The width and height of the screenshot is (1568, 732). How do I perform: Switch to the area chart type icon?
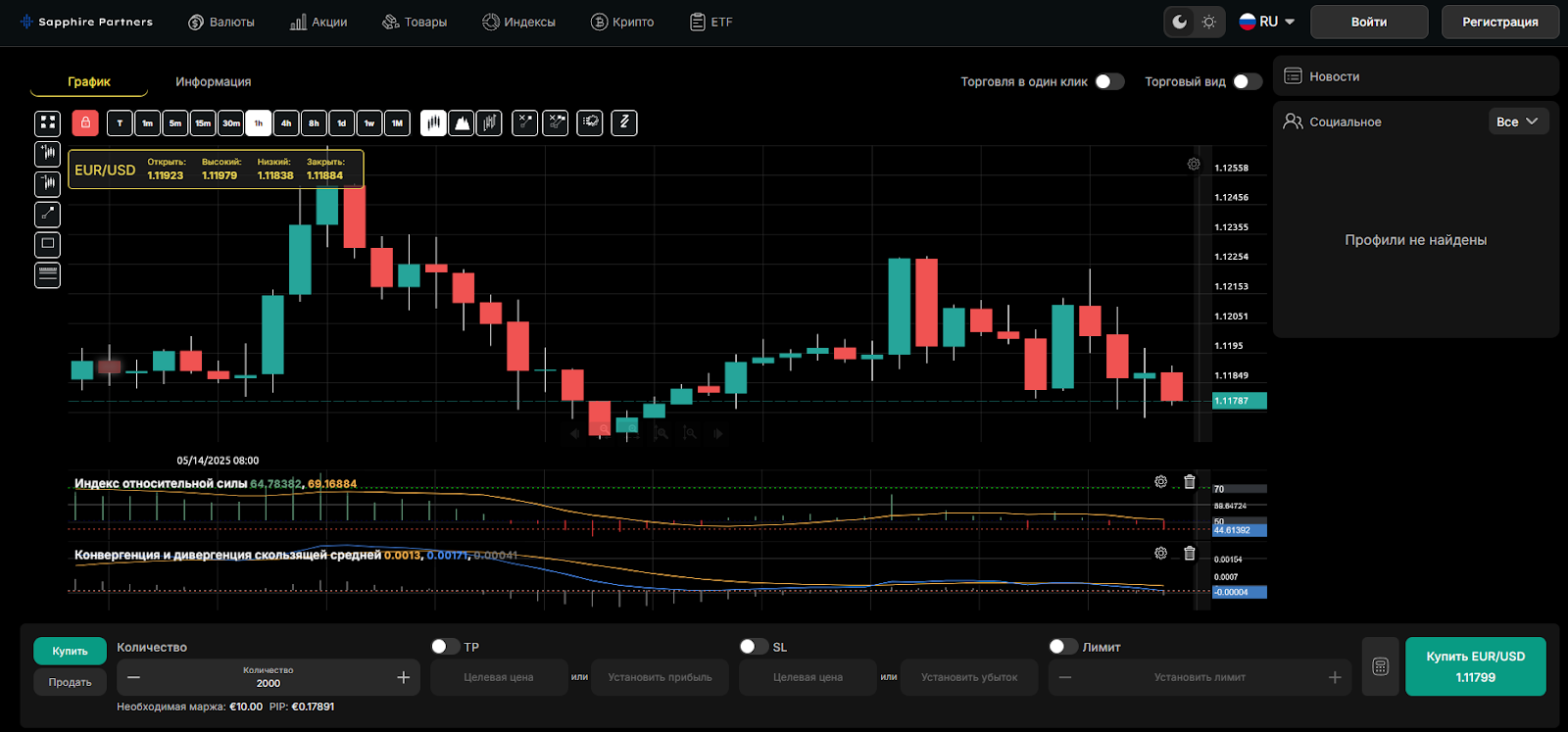(x=462, y=123)
